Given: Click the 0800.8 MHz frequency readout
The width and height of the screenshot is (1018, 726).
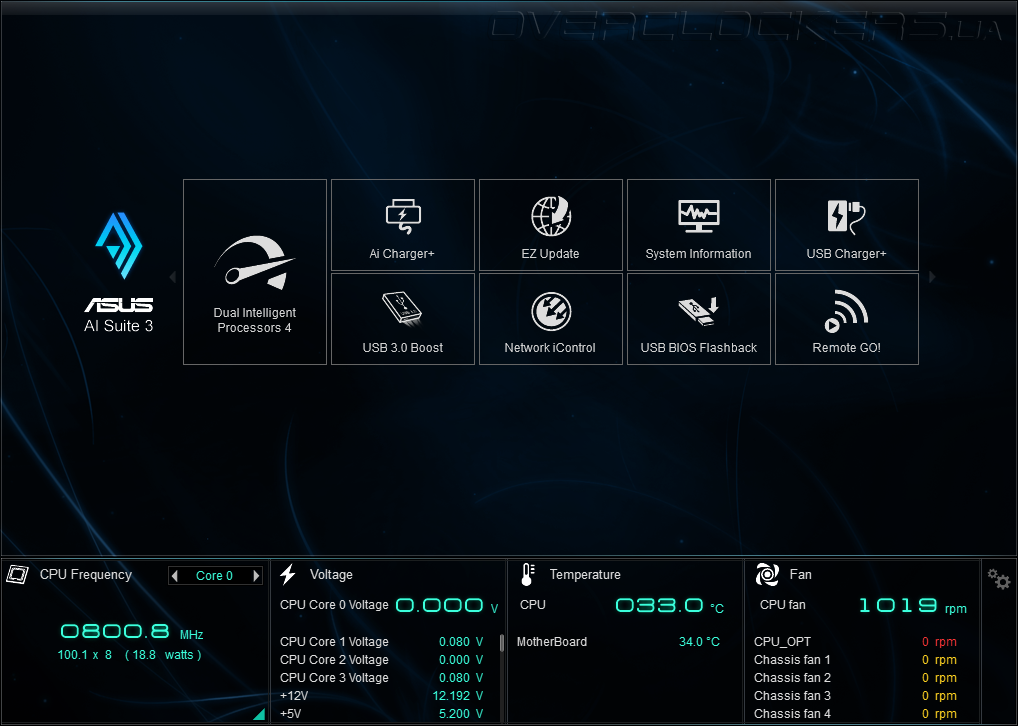Looking at the screenshot, I should 132,632.
